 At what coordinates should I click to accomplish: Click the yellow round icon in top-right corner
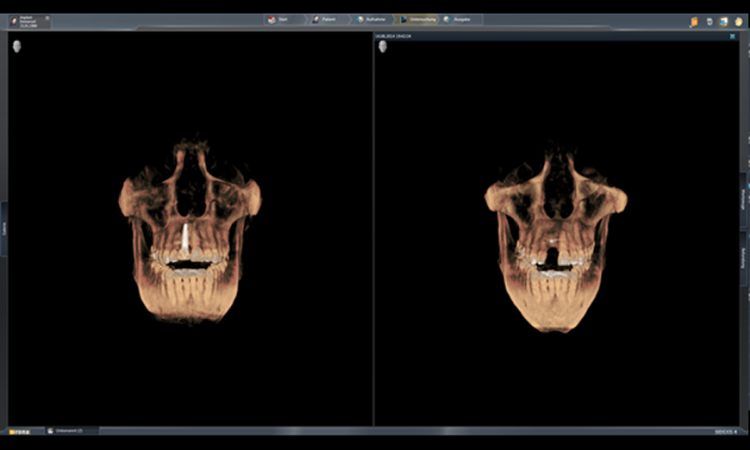coord(739,22)
